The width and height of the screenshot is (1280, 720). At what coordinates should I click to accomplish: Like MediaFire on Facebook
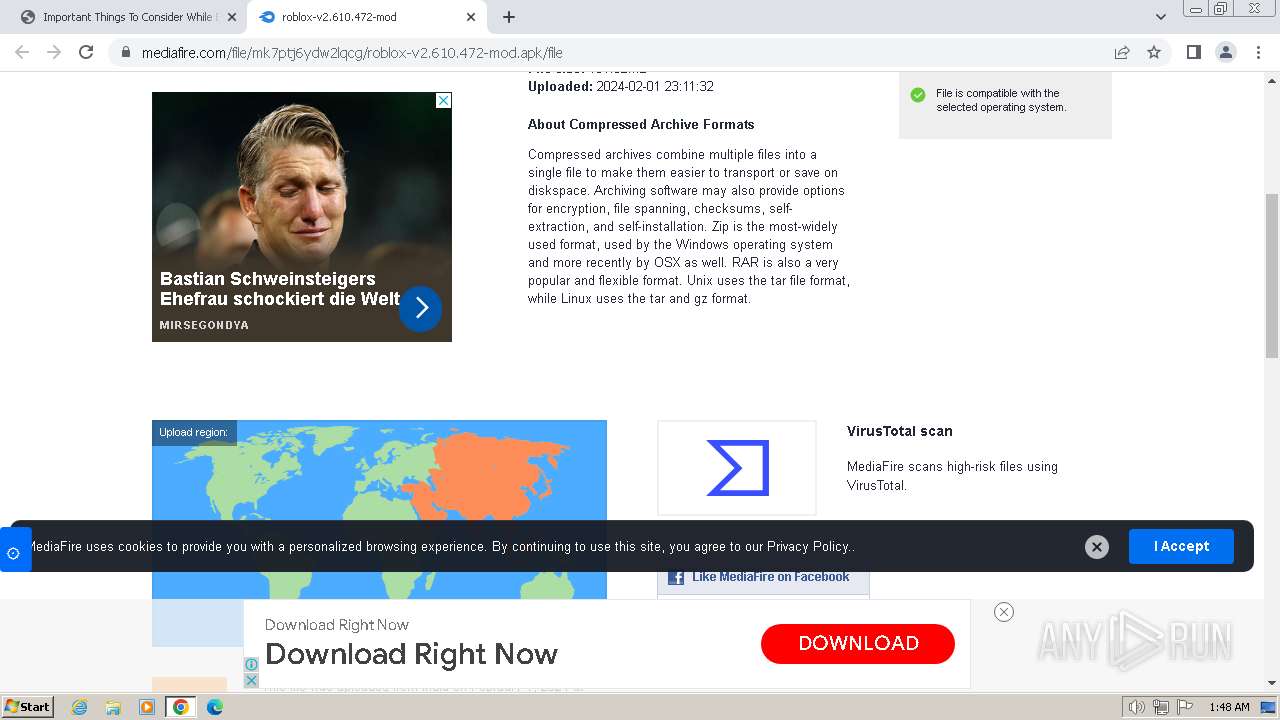coord(763,577)
